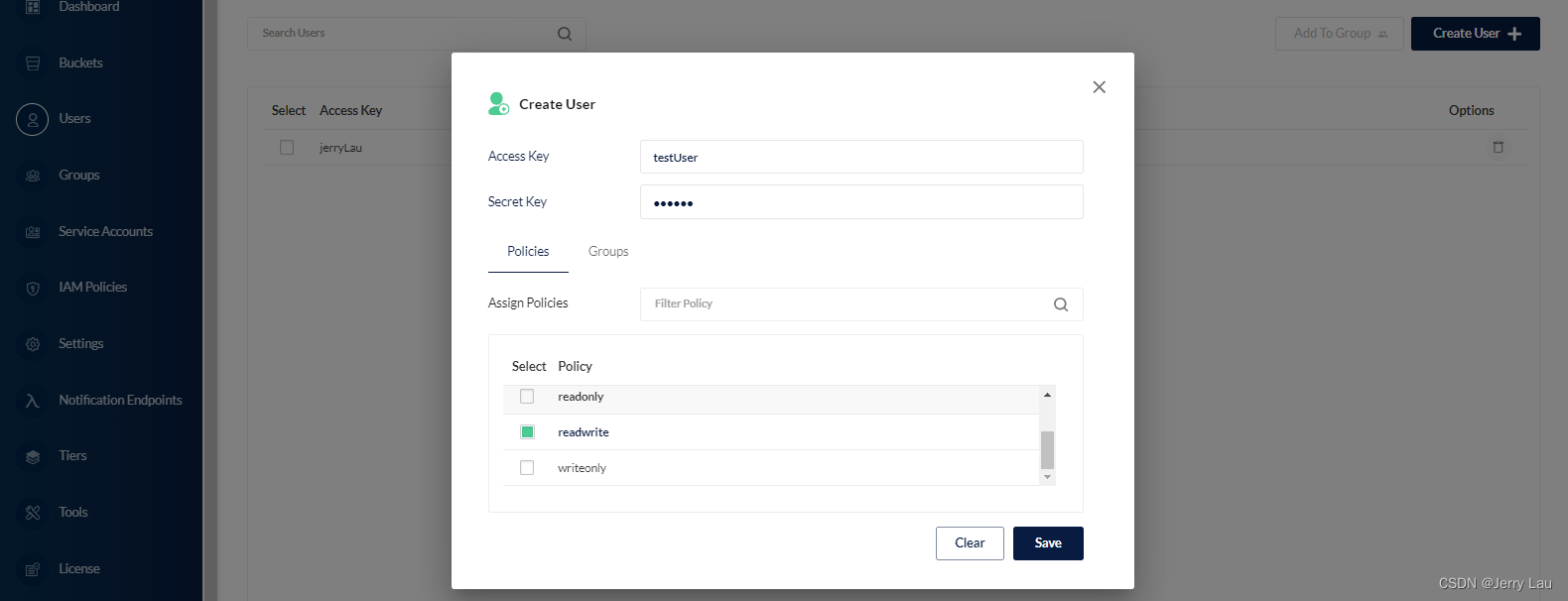The width and height of the screenshot is (1568, 601).
Task: Click the jerryLau access key text
Action: 340,148
